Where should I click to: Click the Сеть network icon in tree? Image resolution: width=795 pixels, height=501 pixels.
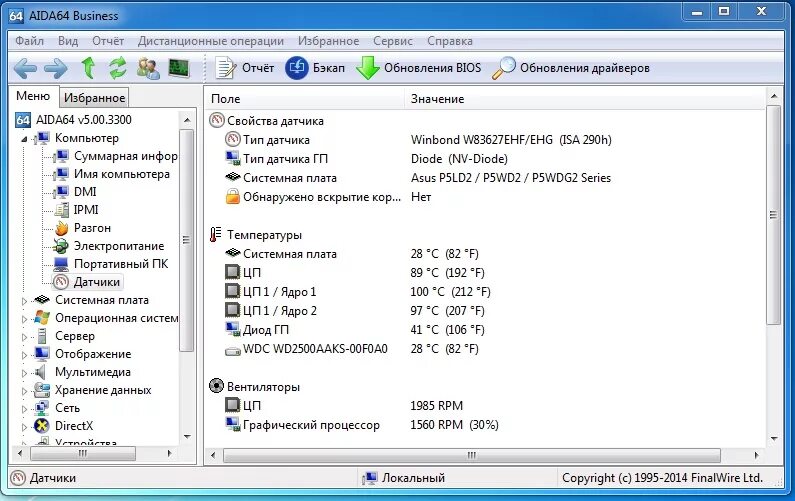pos(42,408)
